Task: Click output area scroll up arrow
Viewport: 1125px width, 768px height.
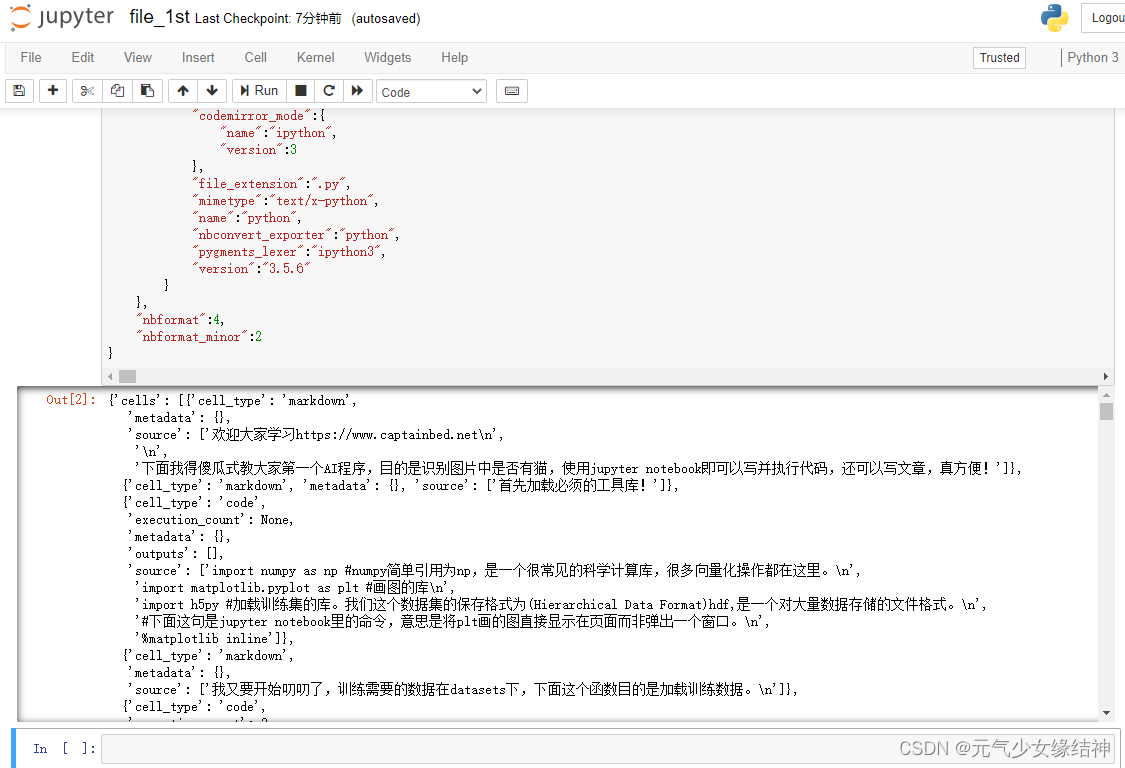Action: [x=1106, y=395]
